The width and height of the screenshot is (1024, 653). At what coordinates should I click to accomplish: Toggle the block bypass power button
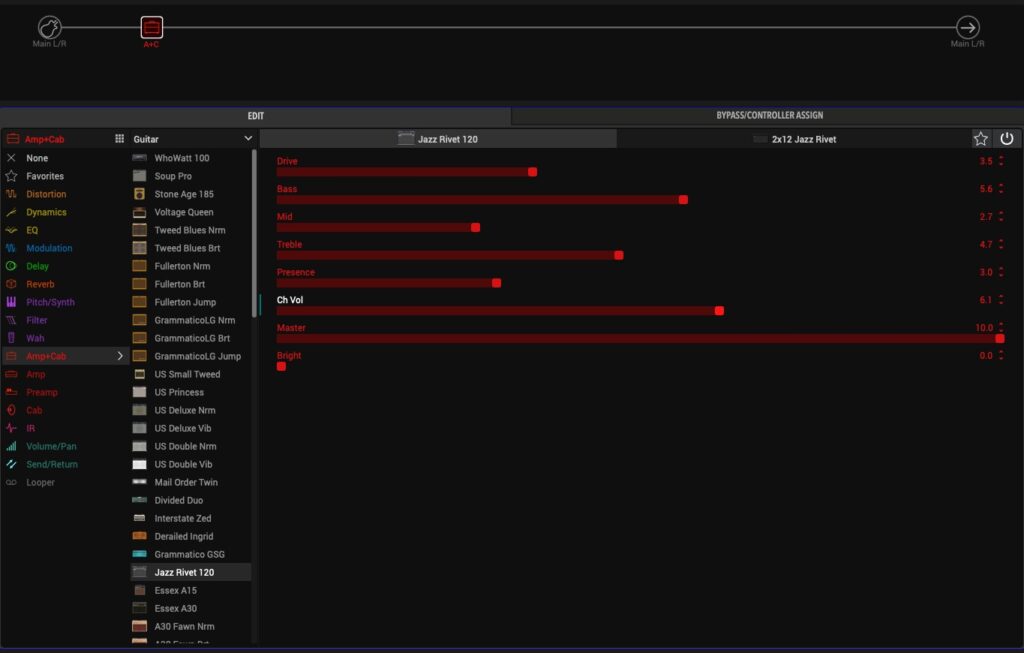click(1007, 139)
